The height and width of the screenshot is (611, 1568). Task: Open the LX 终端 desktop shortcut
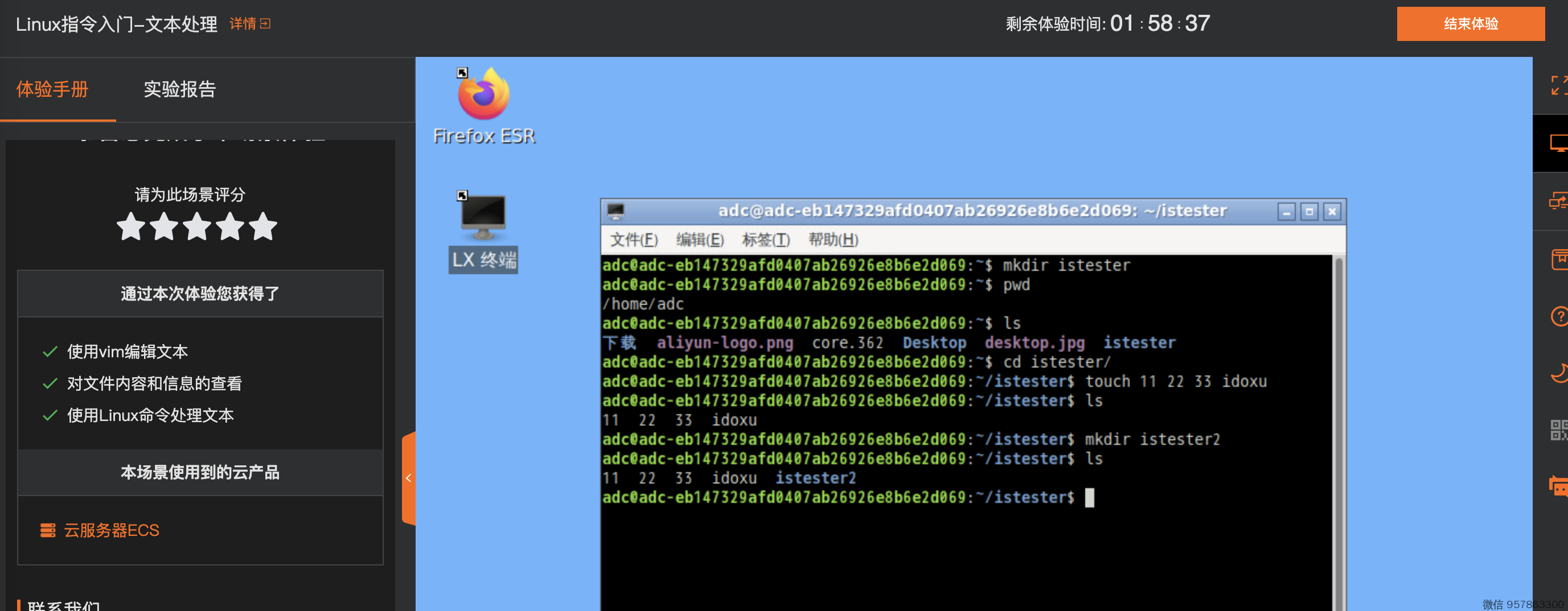pyautogui.click(x=483, y=232)
